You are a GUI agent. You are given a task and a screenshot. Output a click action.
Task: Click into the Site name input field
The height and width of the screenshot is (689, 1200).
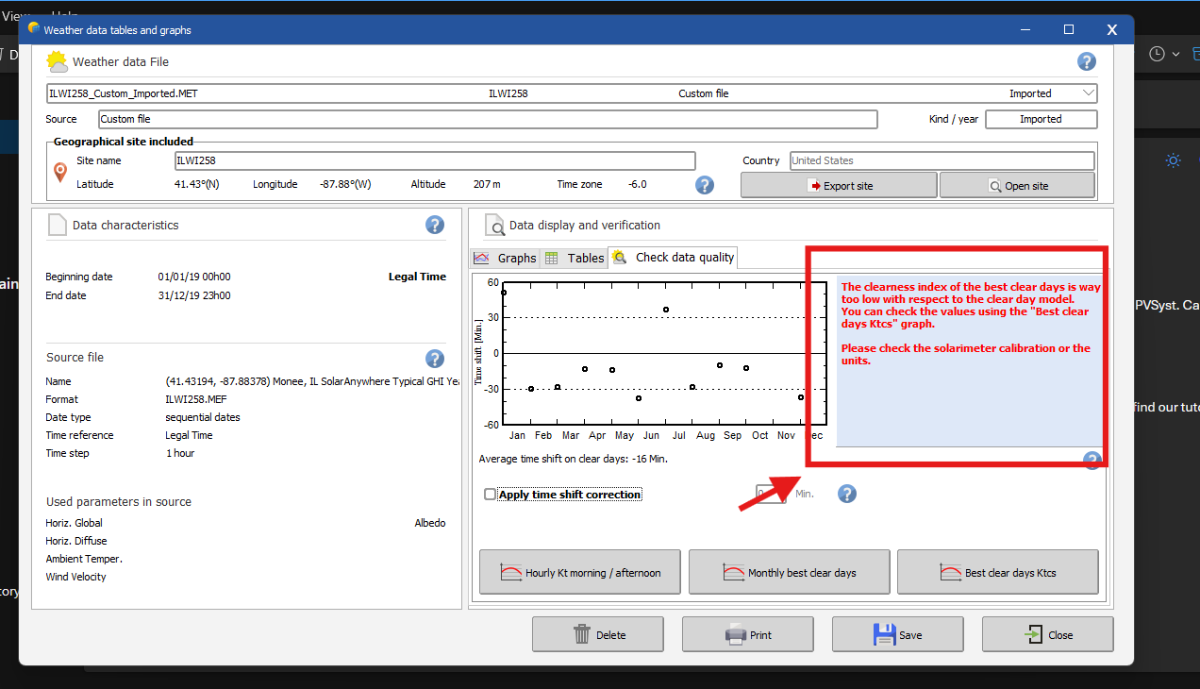pos(434,160)
